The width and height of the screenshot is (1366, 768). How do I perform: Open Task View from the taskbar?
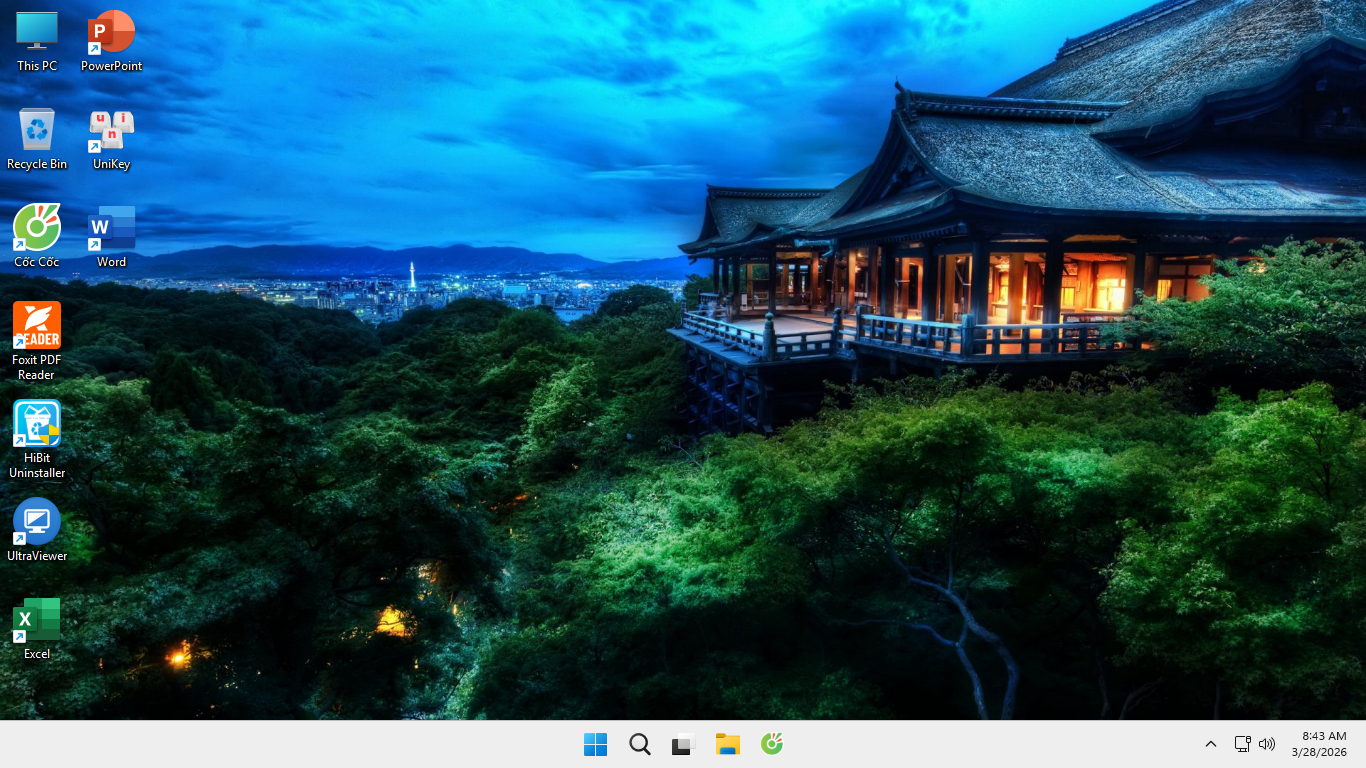point(683,744)
